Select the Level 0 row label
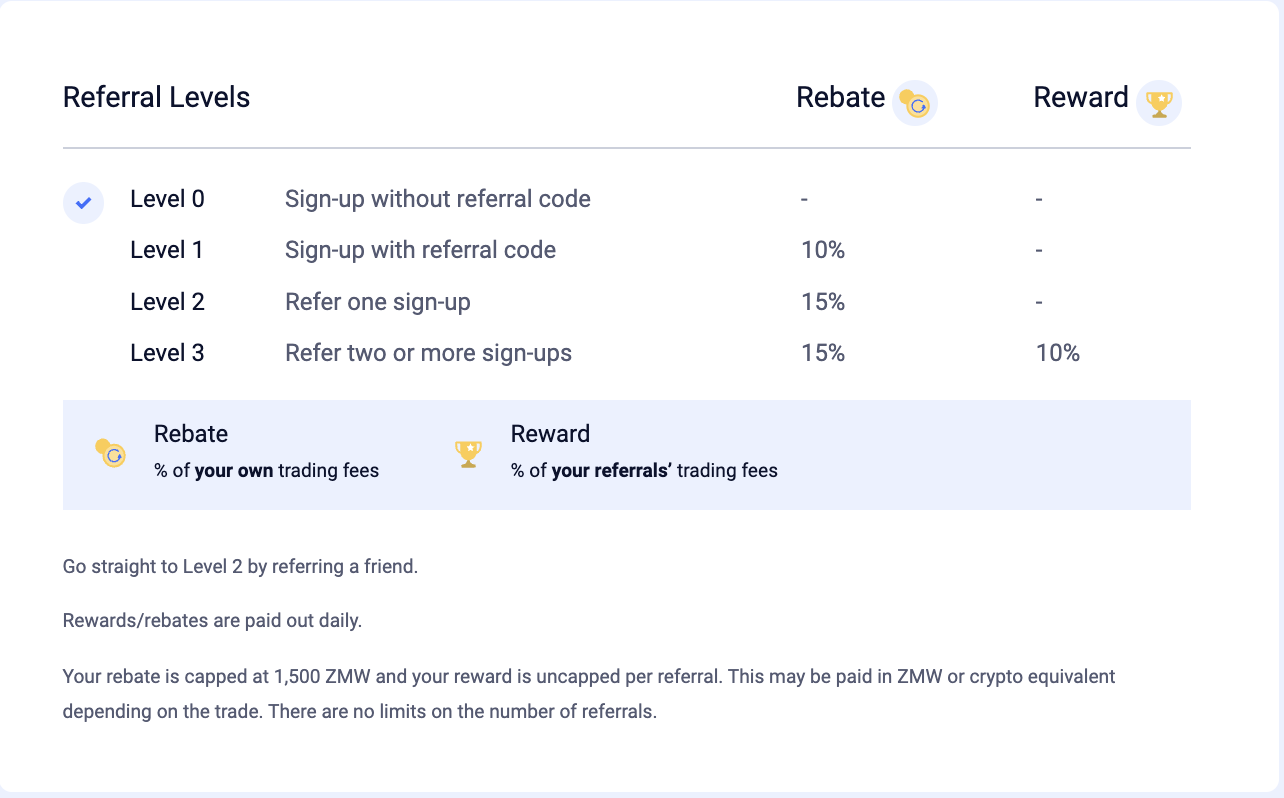This screenshot has width=1284, height=798. click(167, 199)
